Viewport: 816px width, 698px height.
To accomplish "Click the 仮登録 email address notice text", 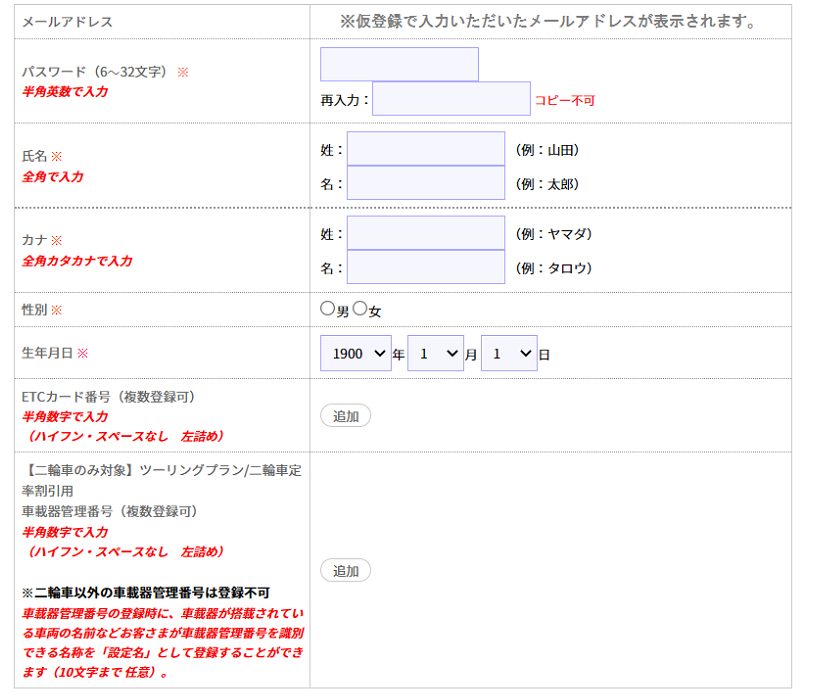I will (548, 22).
